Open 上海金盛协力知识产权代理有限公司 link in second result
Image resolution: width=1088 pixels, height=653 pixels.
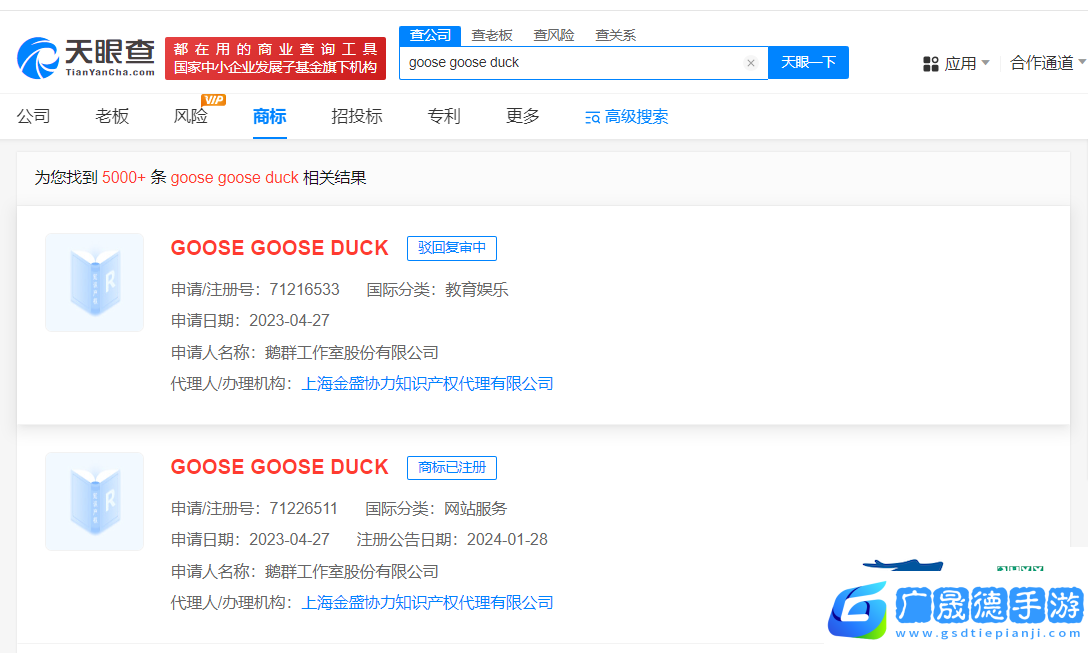[x=427, y=603]
